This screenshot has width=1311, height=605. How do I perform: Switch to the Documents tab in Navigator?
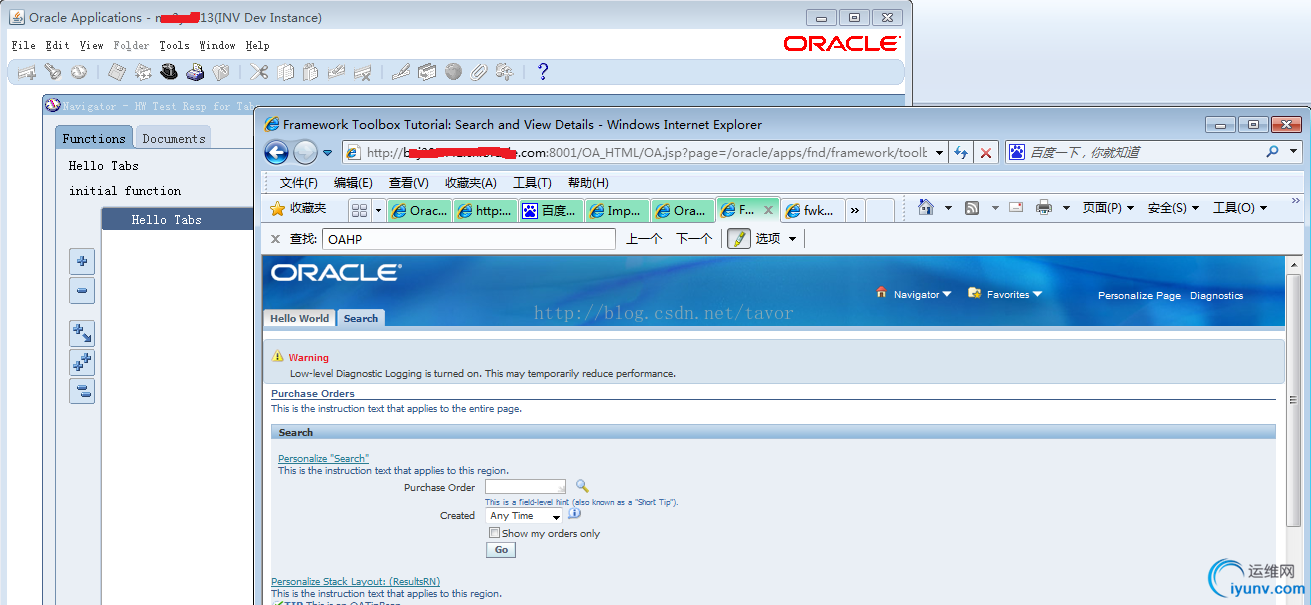click(x=174, y=139)
